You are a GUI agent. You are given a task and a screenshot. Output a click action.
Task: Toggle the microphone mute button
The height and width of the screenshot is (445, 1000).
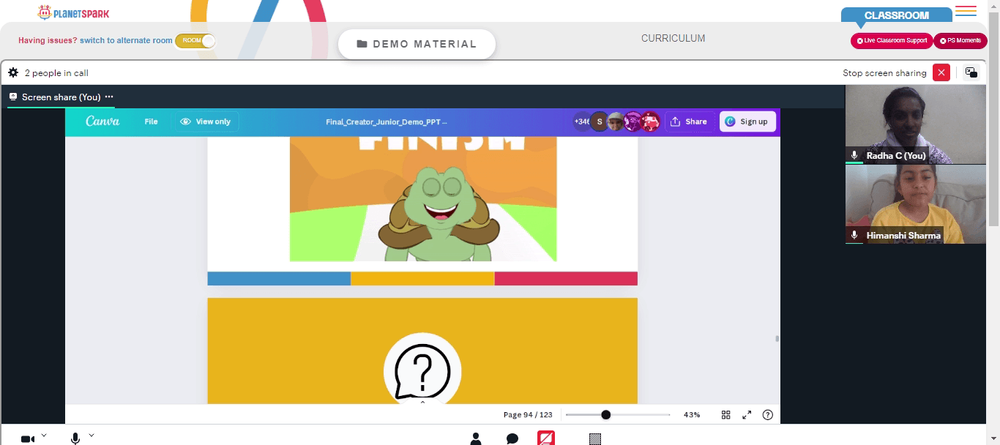pos(75,439)
